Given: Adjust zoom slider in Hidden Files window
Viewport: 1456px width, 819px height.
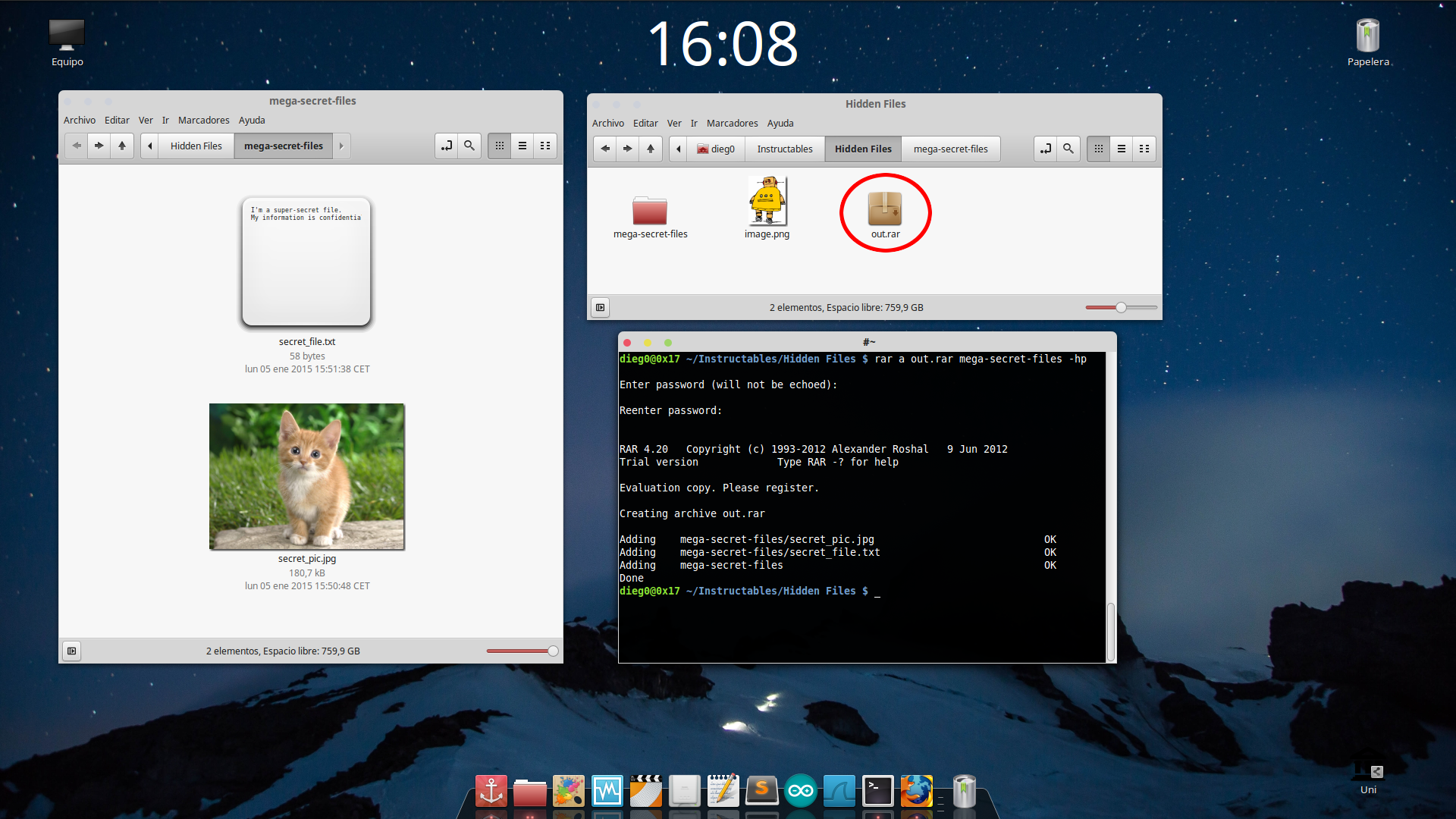Looking at the screenshot, I should pos(1122,307).
